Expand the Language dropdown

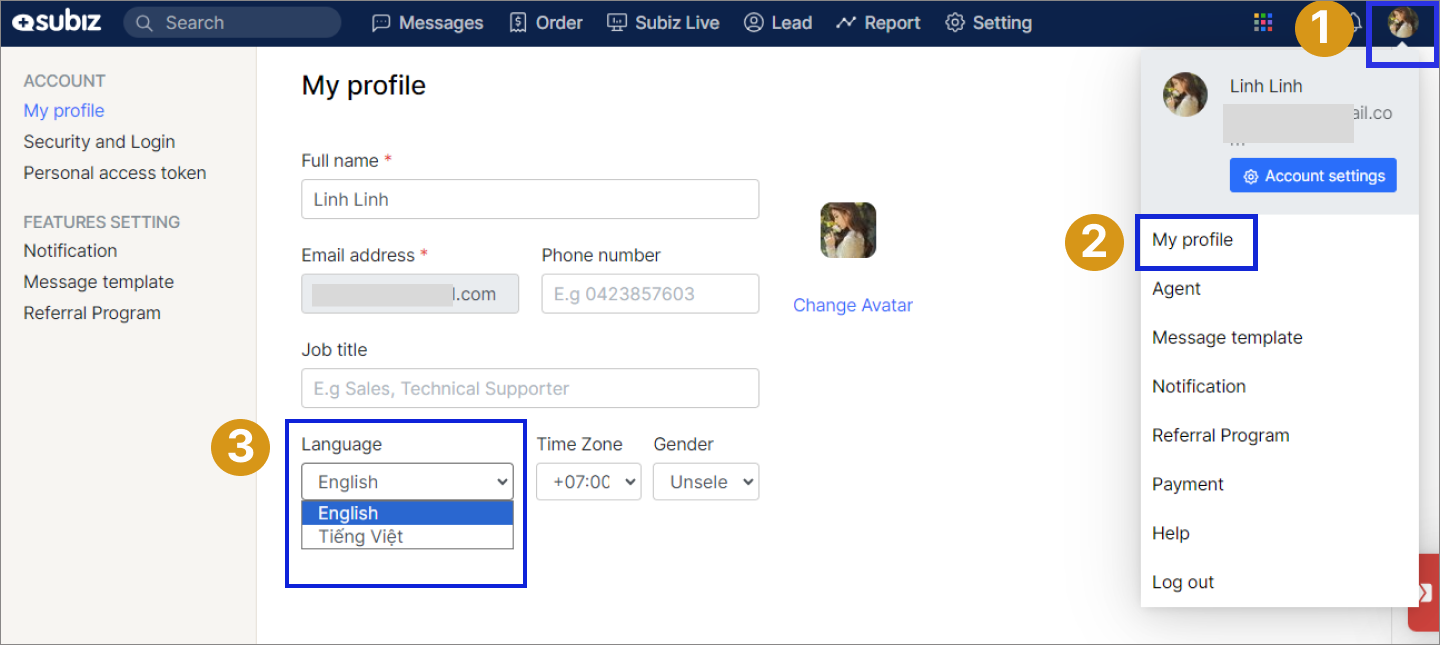click(407, 482)
